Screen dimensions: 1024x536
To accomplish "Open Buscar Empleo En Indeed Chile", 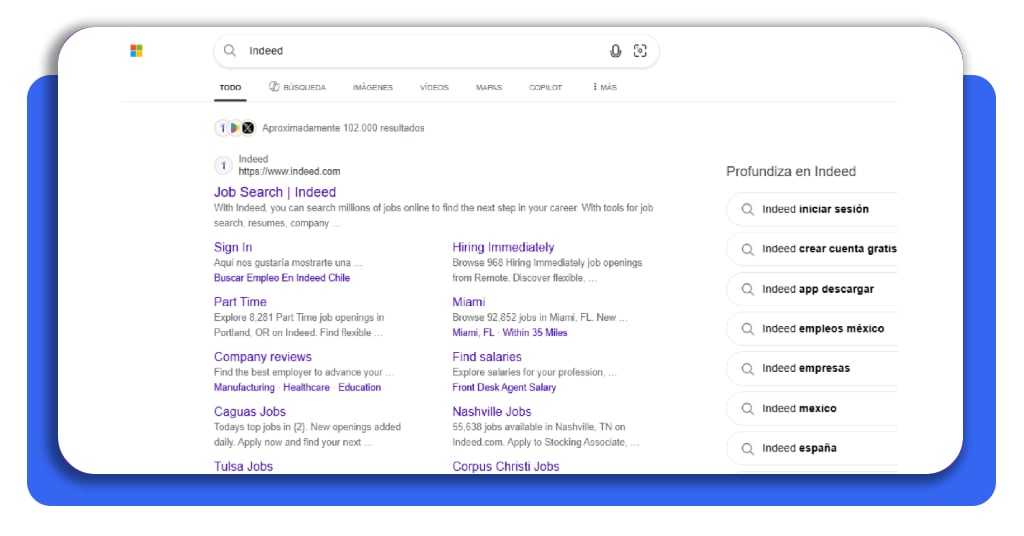I will [x=282, y=278].
